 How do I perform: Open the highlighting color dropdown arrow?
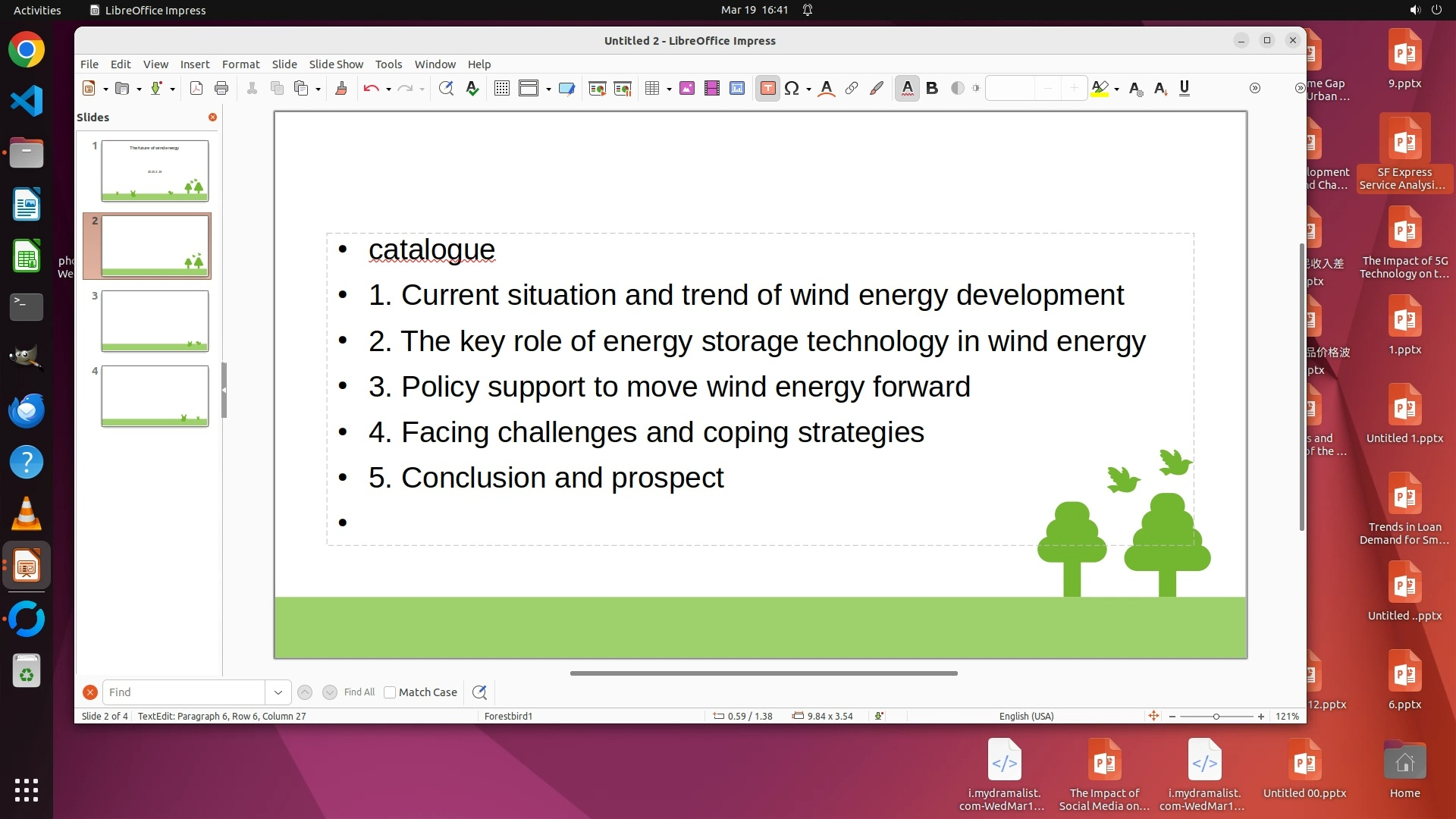[x=1117, y=89]
